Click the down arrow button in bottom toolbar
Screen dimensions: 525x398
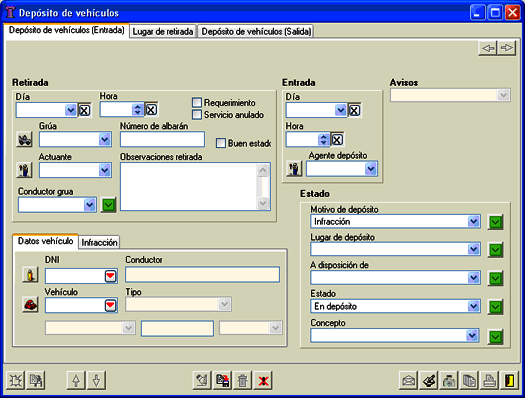(x=96, y=380)
